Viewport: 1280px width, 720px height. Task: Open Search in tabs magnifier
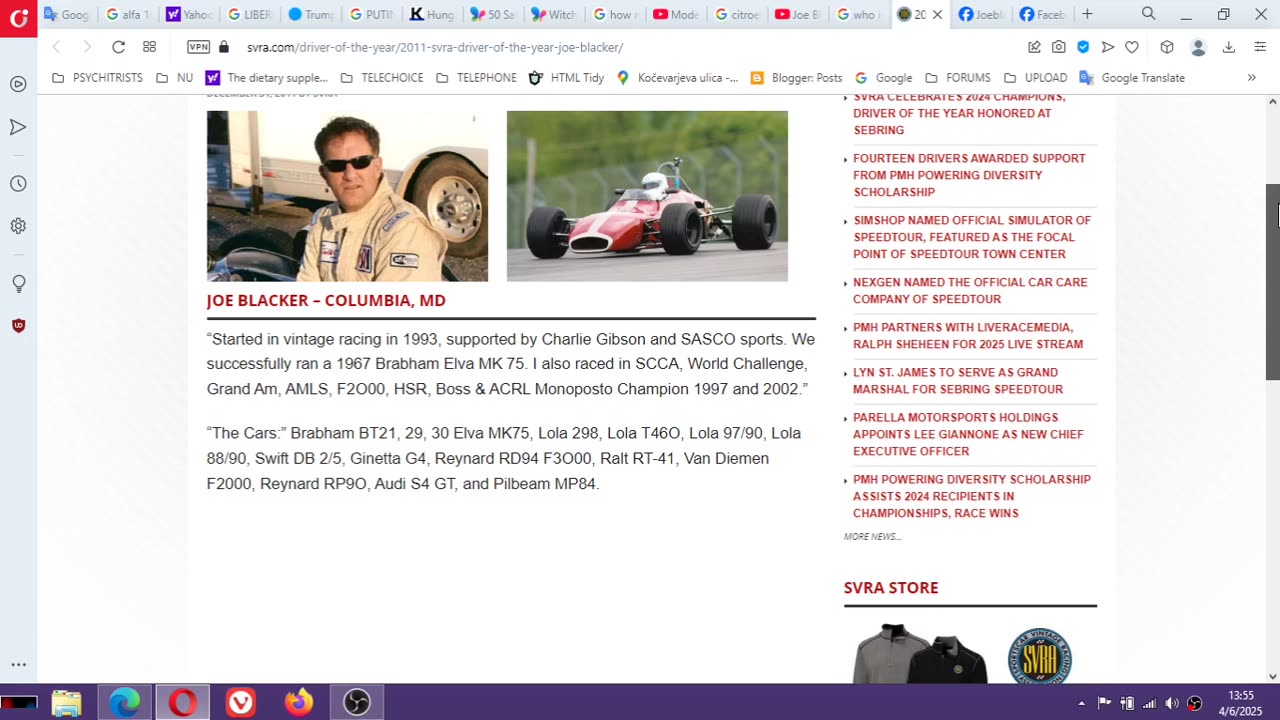1148,14
